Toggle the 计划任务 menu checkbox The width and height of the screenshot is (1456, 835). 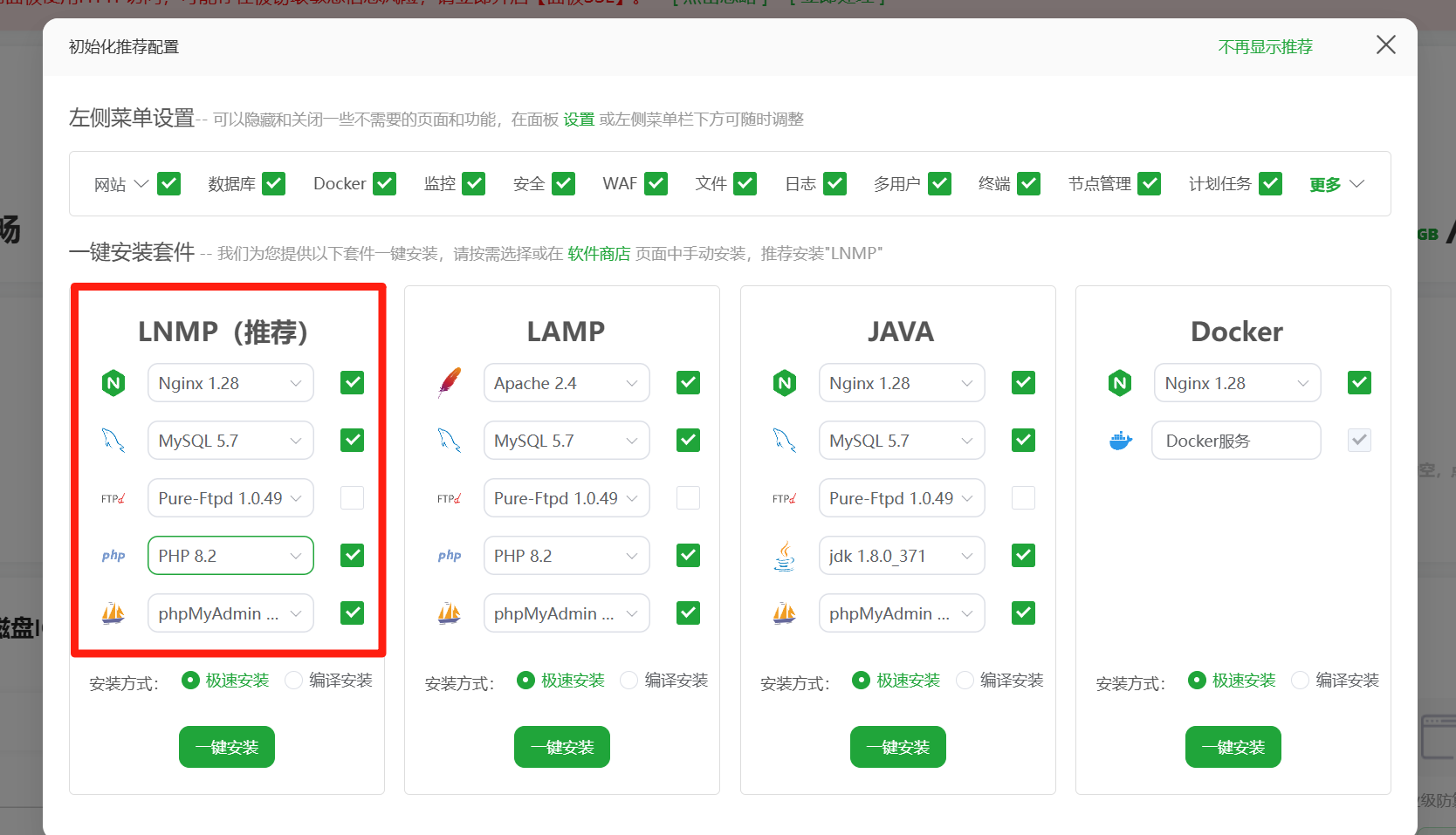pos(1270,184)
